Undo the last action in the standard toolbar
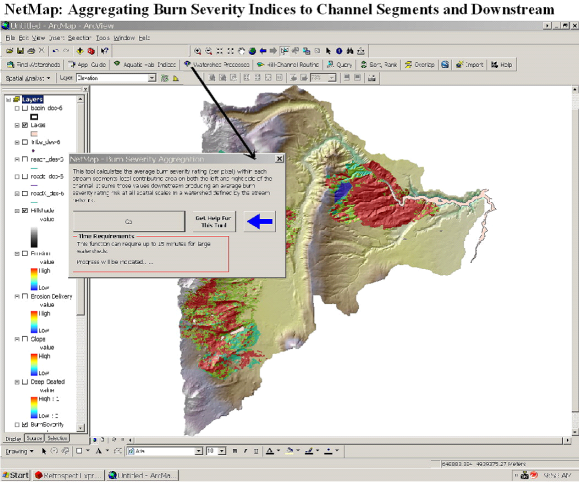The height and width of the screenshot is (483, 579). click(56, 51)
